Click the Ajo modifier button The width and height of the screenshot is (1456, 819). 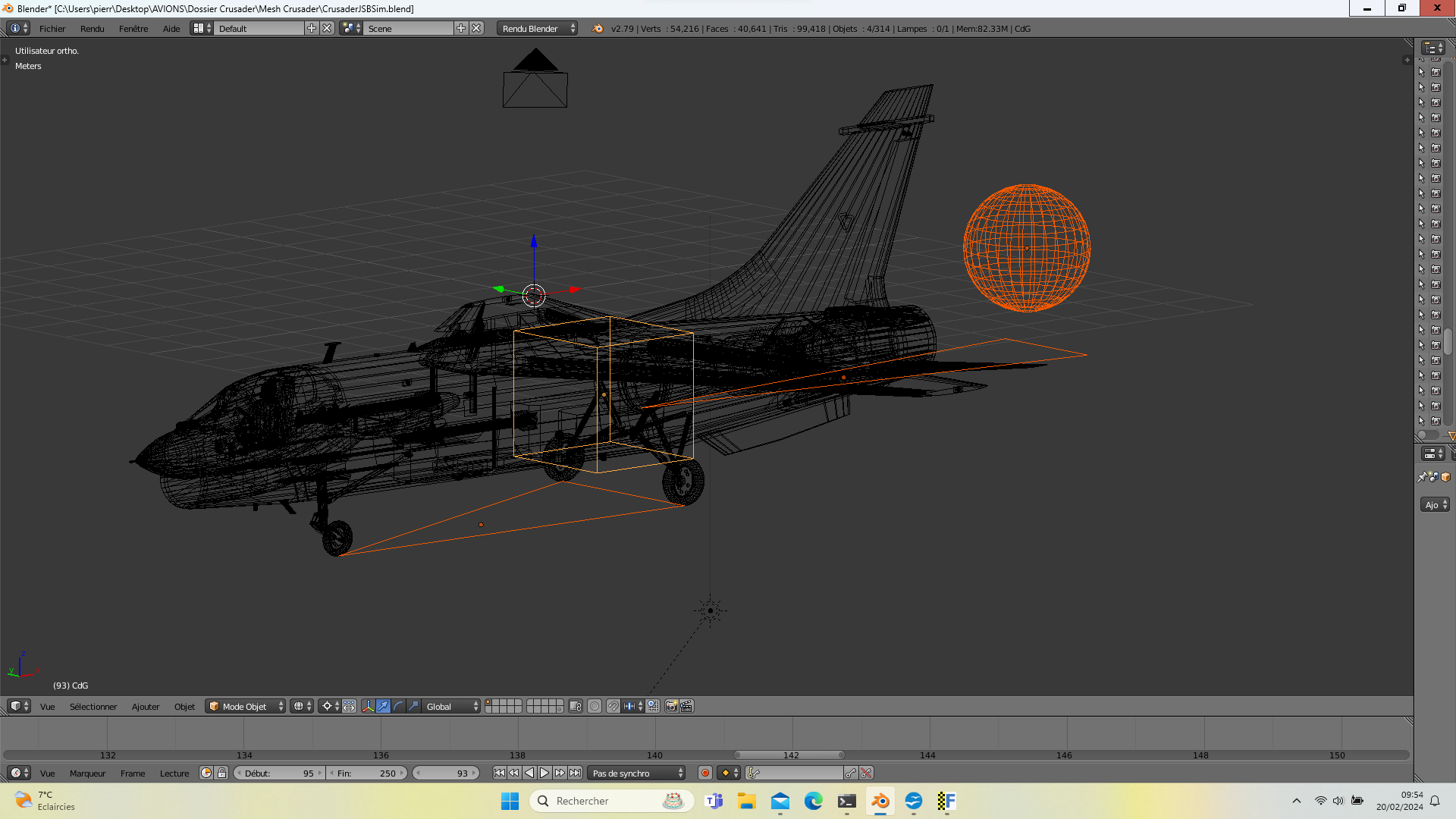point(1434,505)
